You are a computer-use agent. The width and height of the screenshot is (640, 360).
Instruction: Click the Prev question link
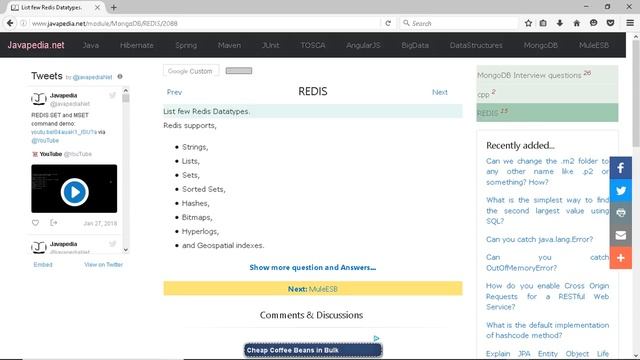[x=174, y=92]
